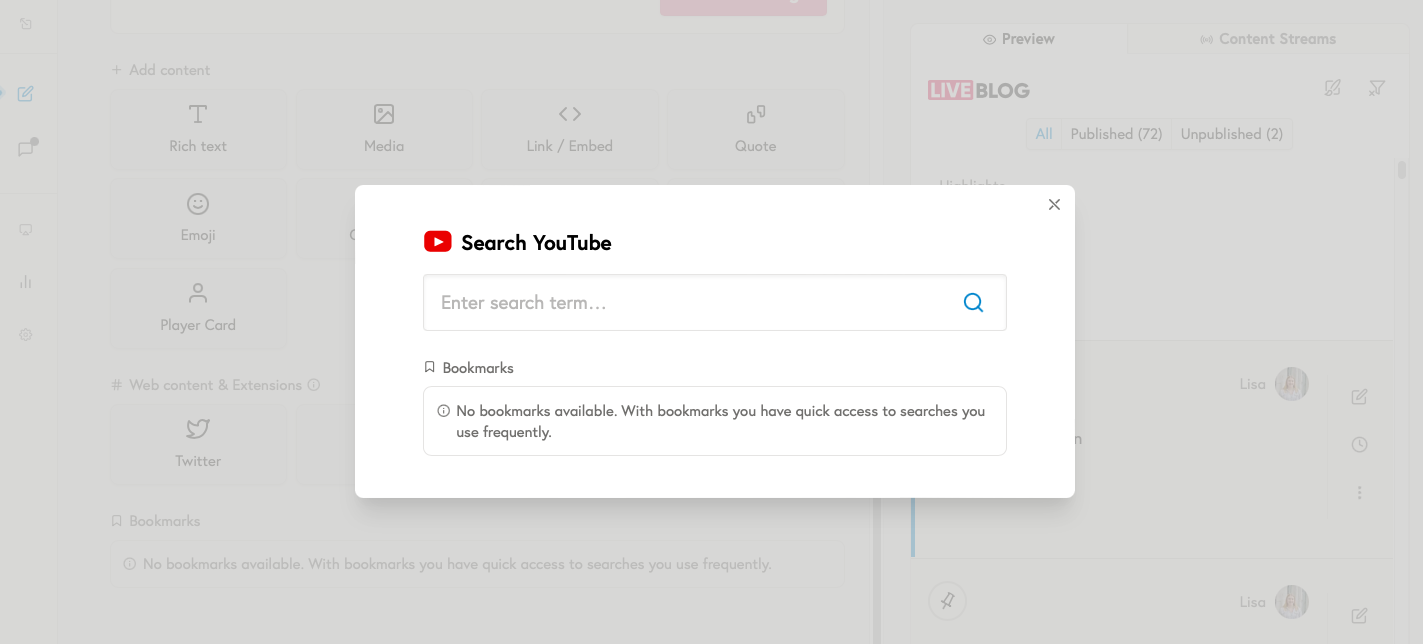This screenshot has width=1423, height=644.
Task: Show Published (72) posts
Action: coord(1116,134)
